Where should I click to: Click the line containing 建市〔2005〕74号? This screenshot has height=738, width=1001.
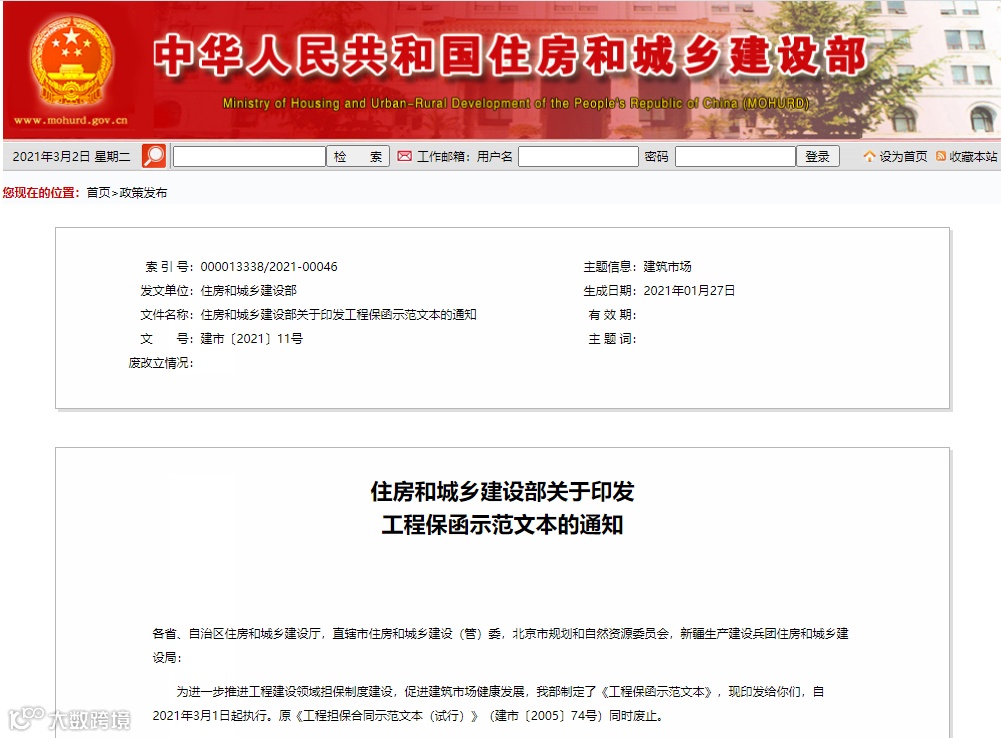pyautogui.click(x=407, y=716)
